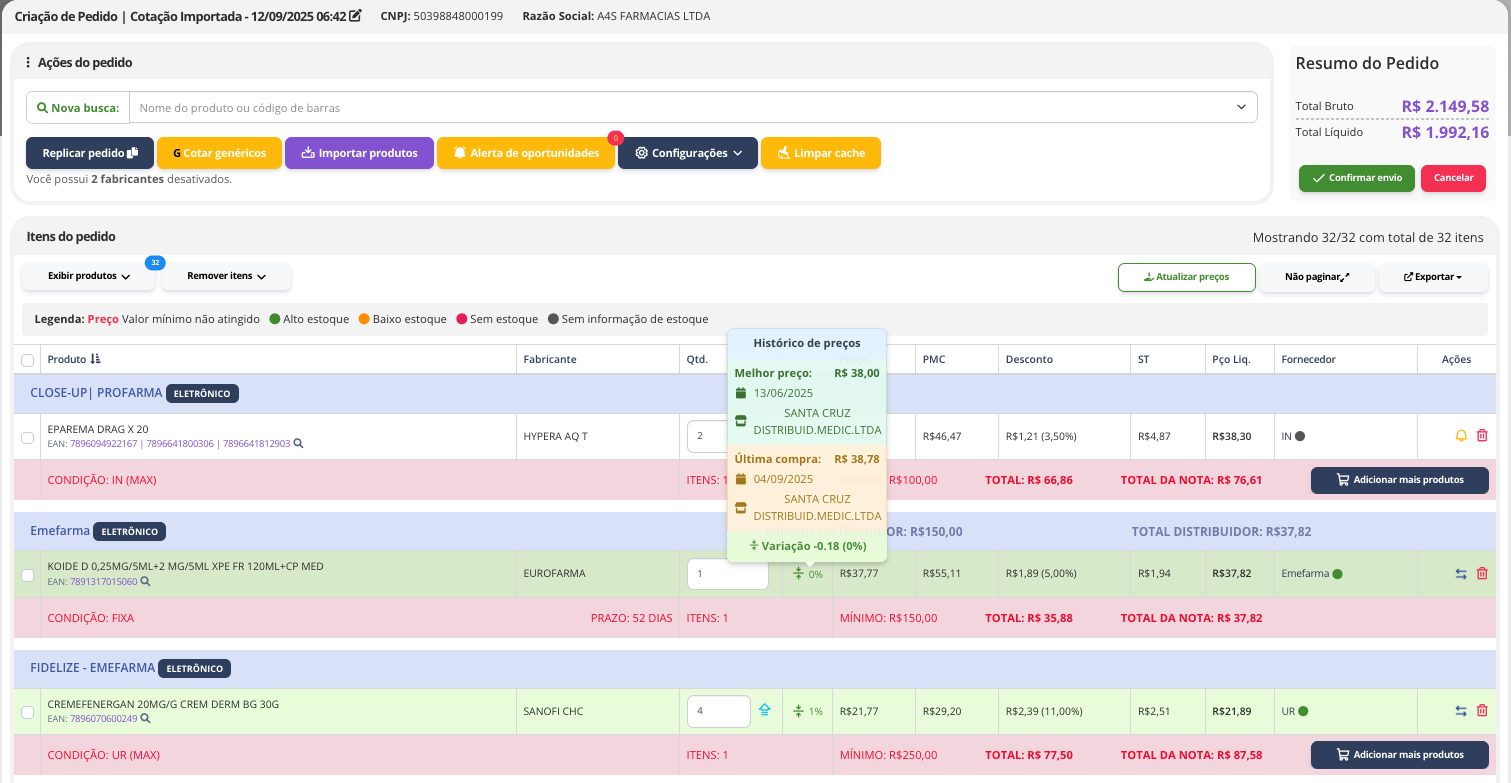This screenshot has height=783, width=1511.
Task: Confirm the order with Confirmar envio
Action: [1356, 178]
